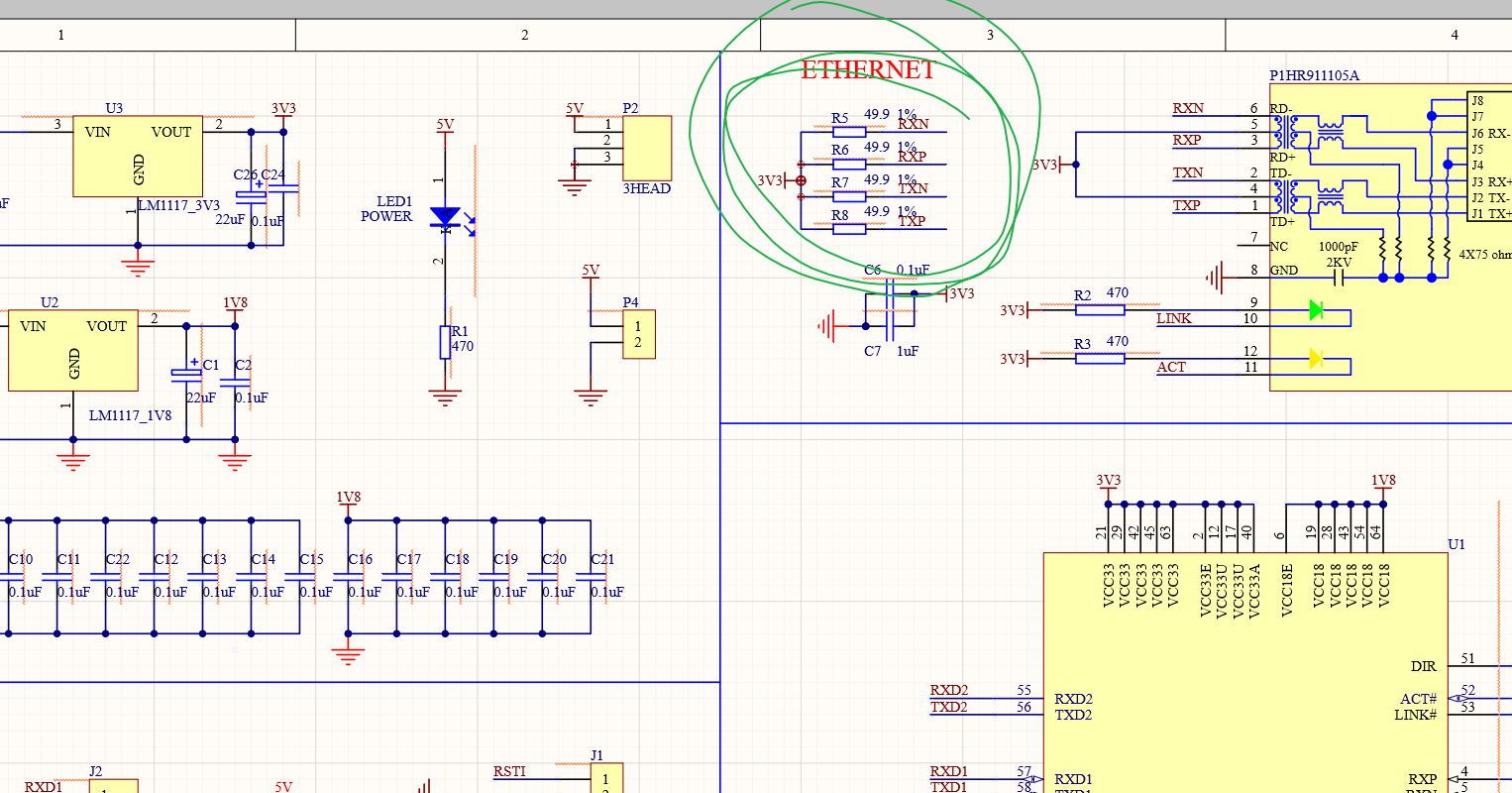Click the TXD2 net label at pin 56

click(x=949, y=707)
